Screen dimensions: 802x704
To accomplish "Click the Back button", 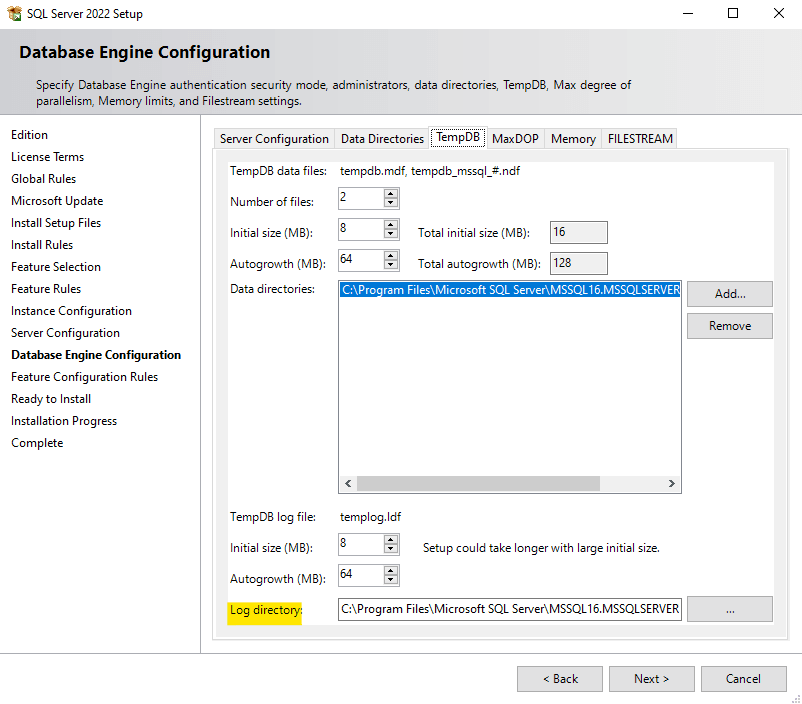I will [x=560, y=679].
